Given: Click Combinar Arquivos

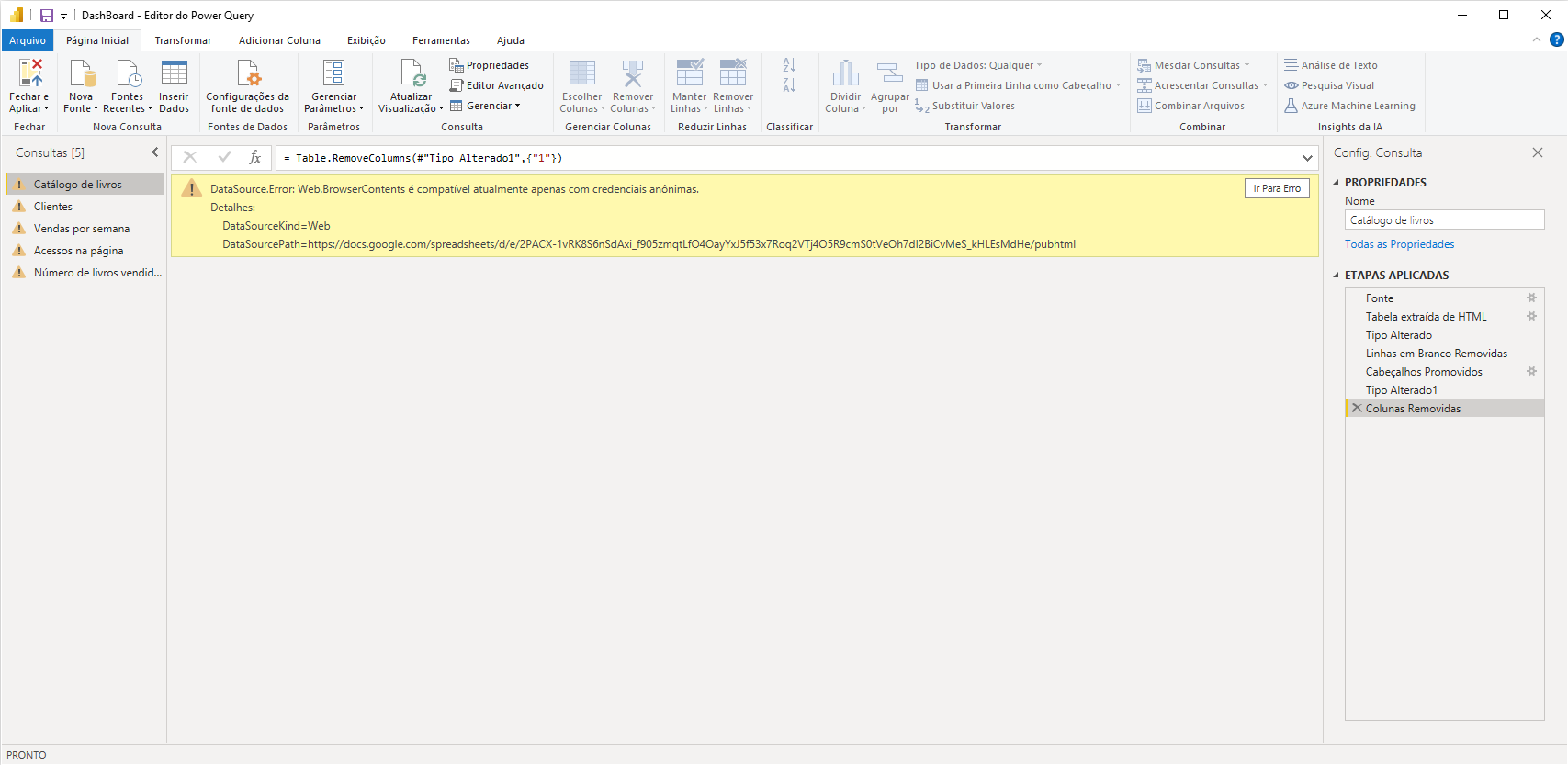Looking at the screenshot, I should (x=1191, y=106).
